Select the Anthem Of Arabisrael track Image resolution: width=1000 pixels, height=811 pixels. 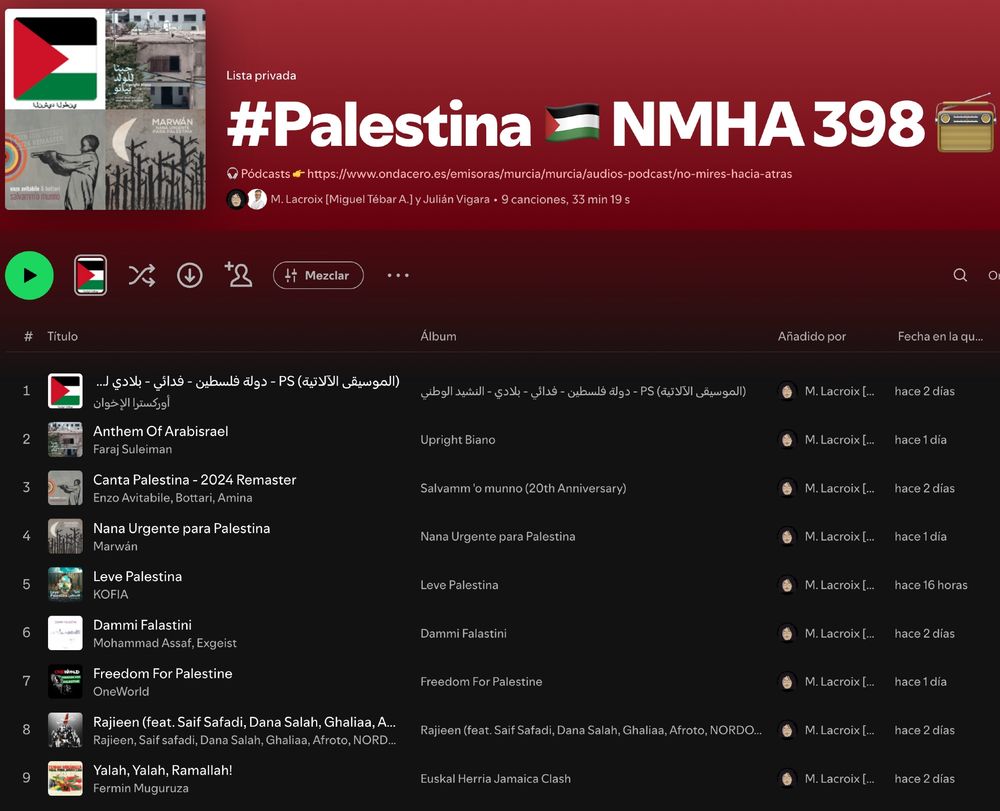(x=161, y=432)
